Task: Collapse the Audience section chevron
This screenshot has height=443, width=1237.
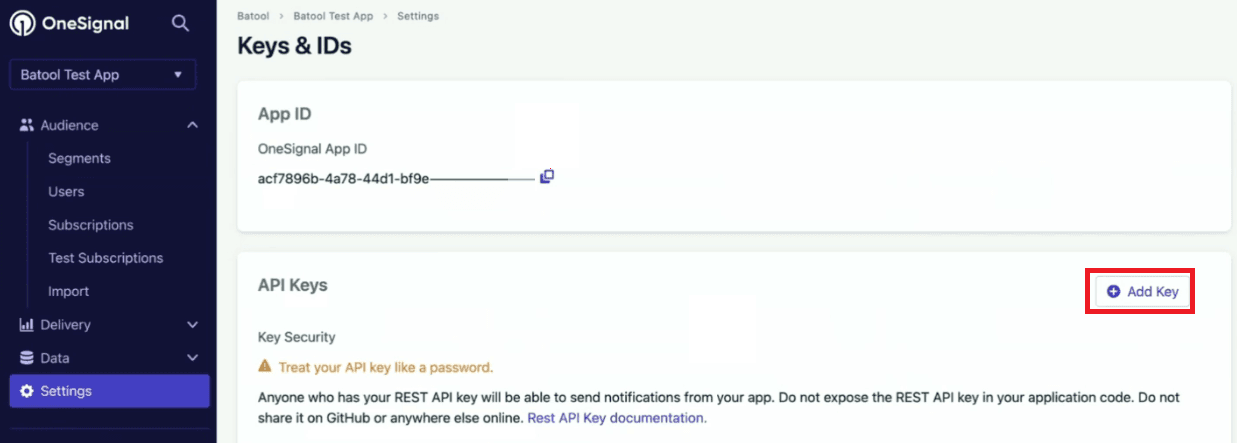Action: point(193,125)
